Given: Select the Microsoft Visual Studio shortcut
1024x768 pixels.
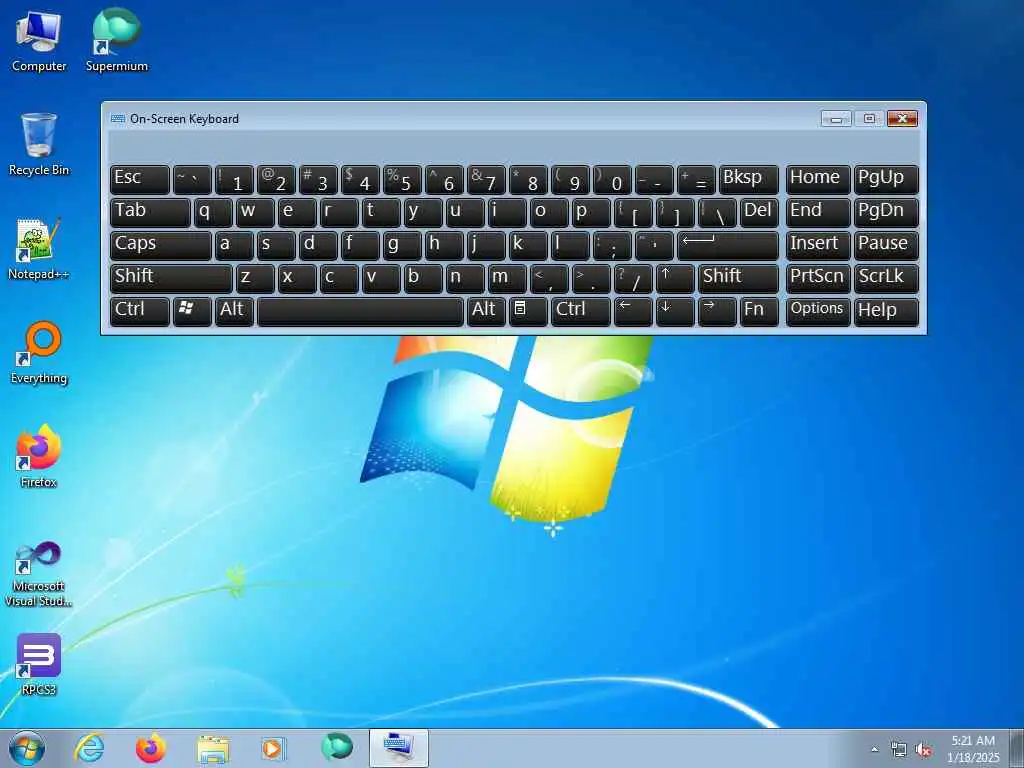Looking at the screenshot, I should (39, 574).
